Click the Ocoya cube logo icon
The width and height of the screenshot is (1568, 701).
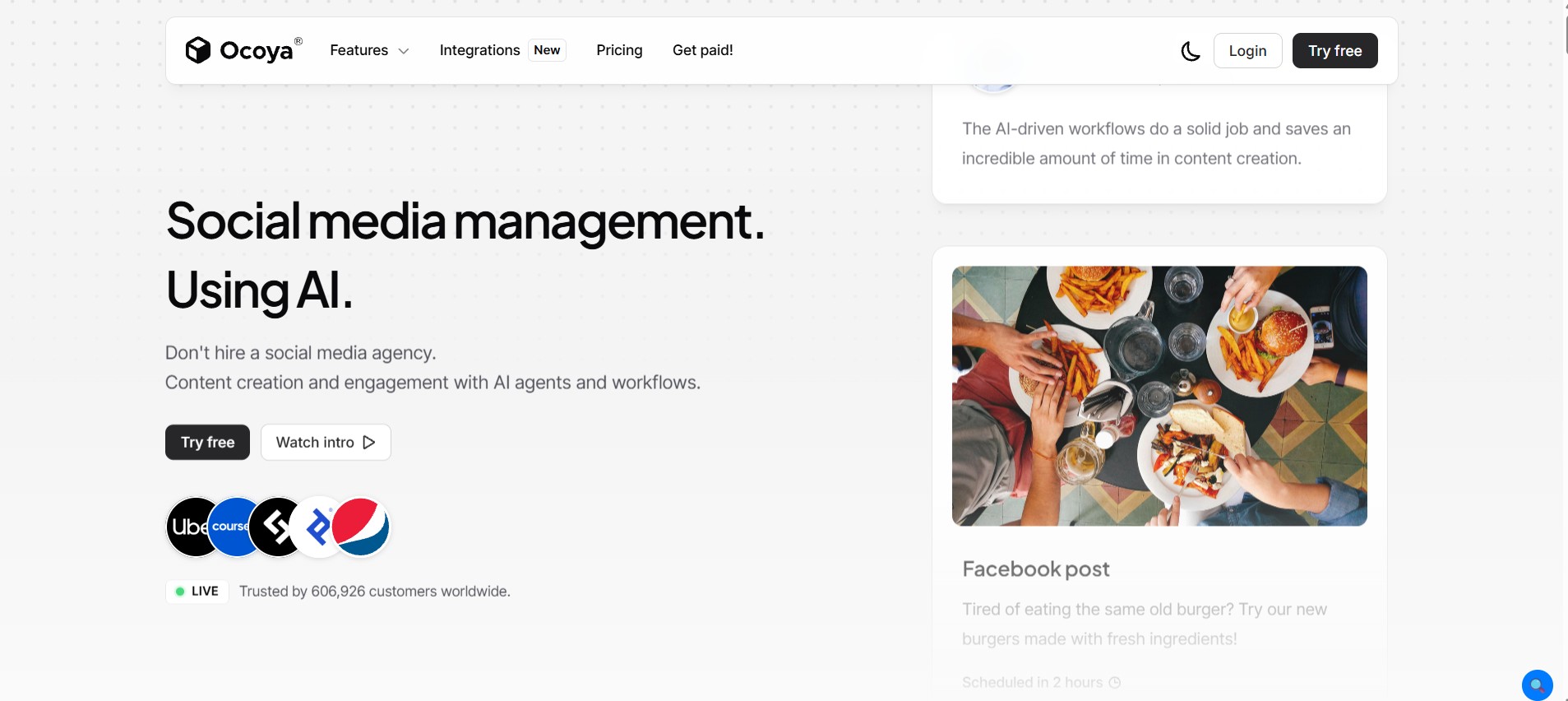pos(197,50)
